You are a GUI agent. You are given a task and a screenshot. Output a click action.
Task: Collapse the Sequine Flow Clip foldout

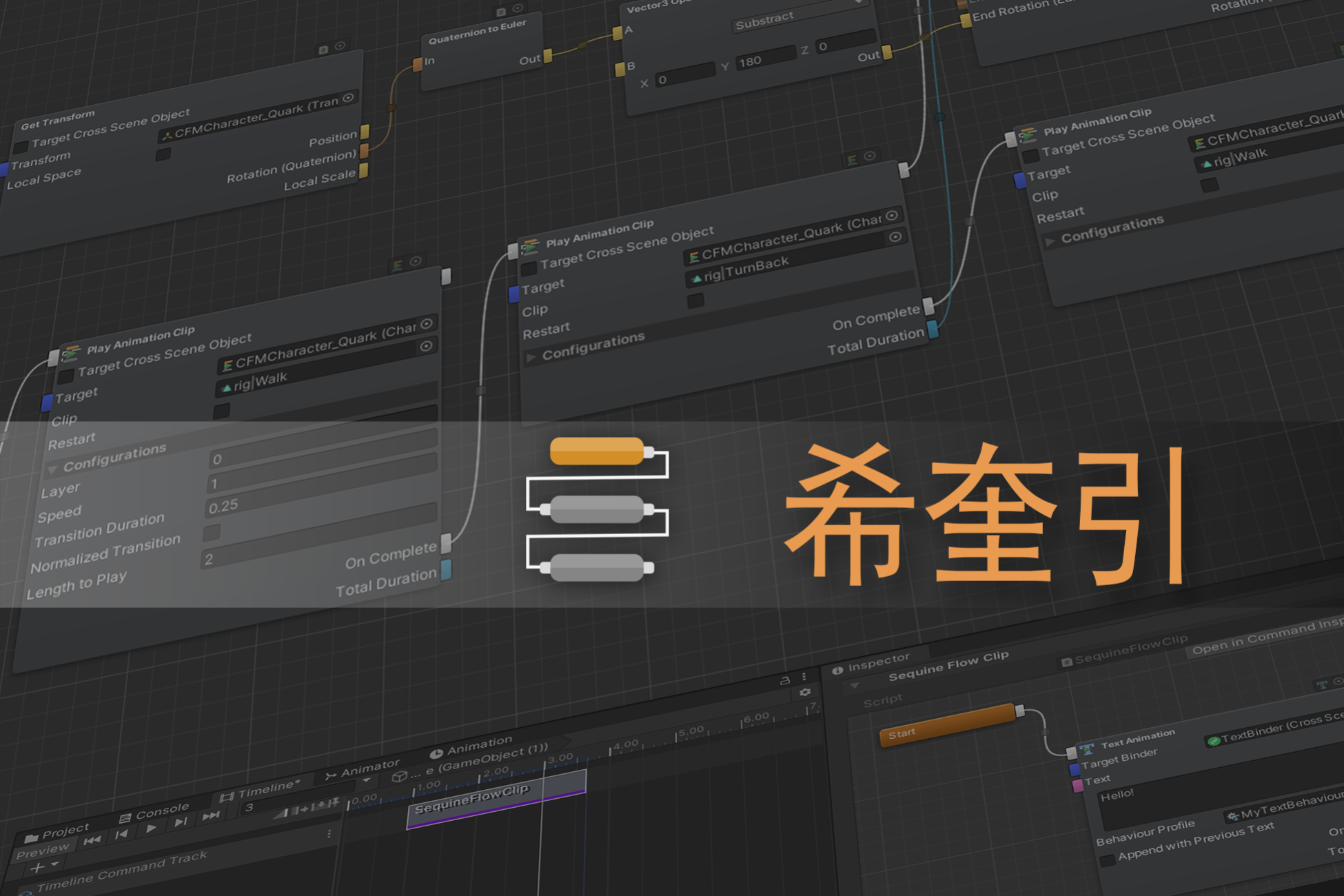(855, 686)
